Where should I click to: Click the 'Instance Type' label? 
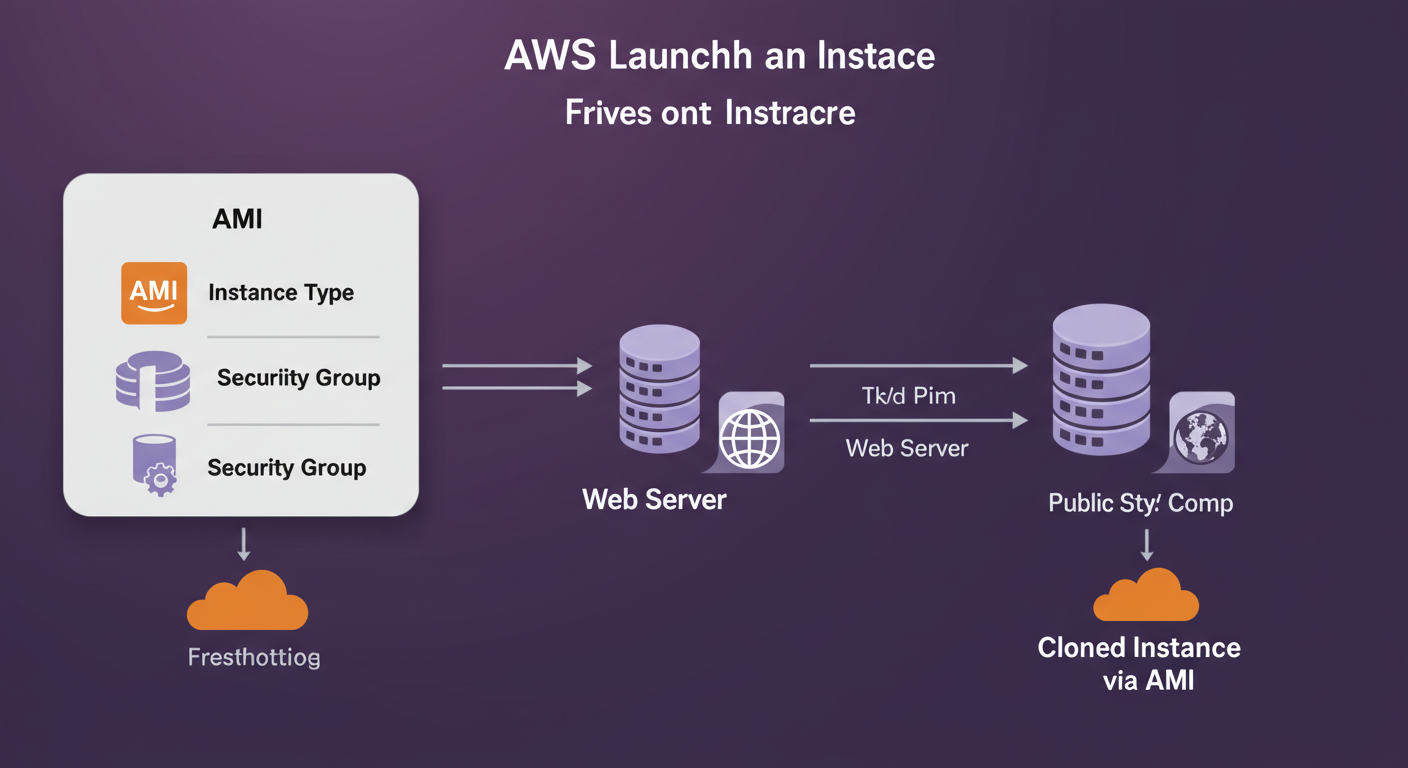click(281, 293)
